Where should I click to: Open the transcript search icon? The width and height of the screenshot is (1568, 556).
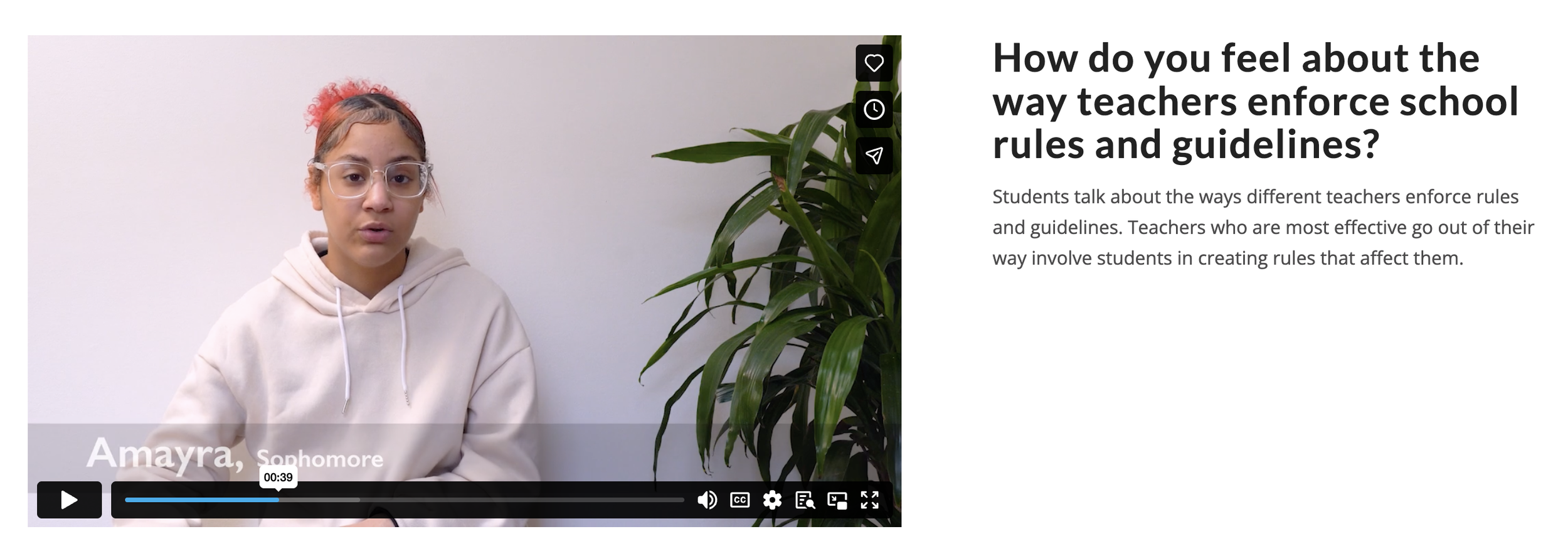point(805,500)
